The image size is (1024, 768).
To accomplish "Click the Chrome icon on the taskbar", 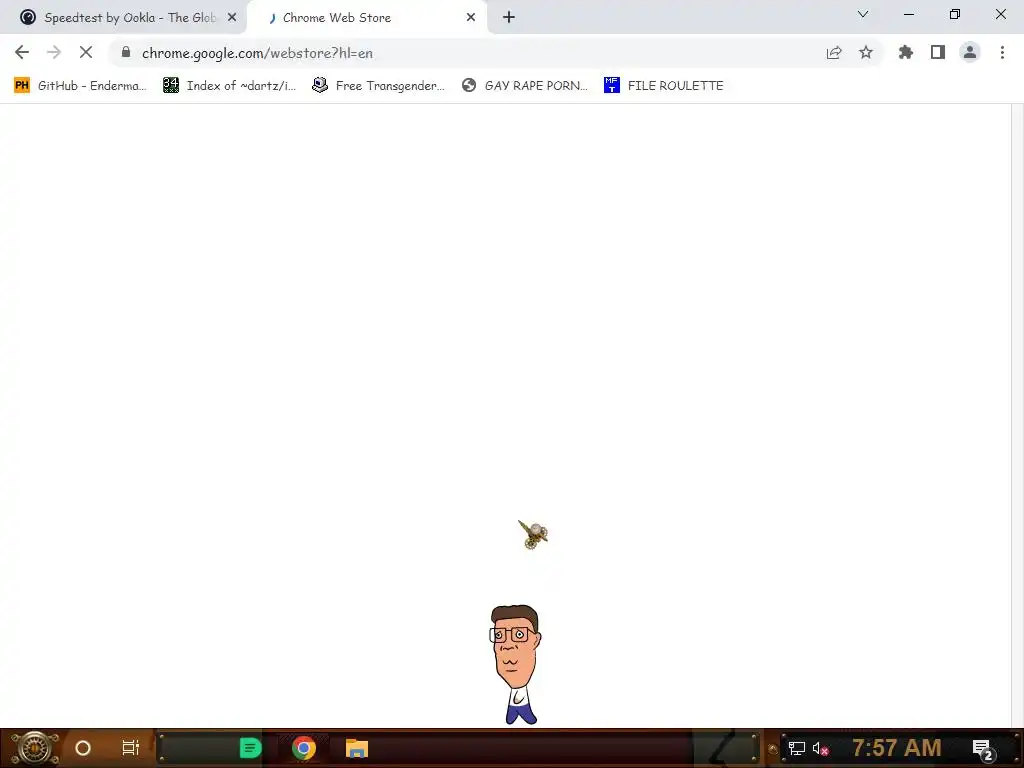I will point(304,748).
